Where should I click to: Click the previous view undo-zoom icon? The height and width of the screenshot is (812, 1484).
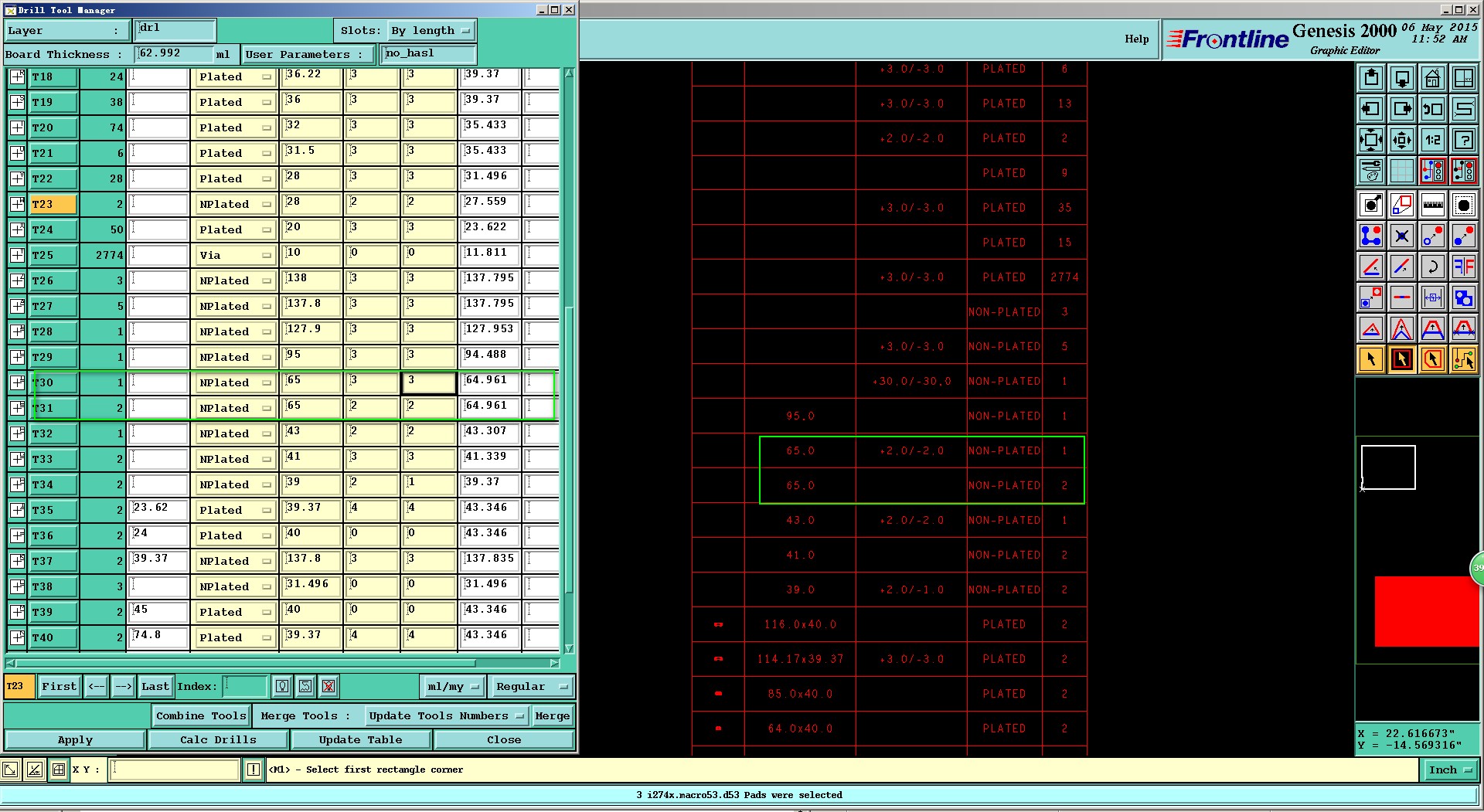[1433, 109]
